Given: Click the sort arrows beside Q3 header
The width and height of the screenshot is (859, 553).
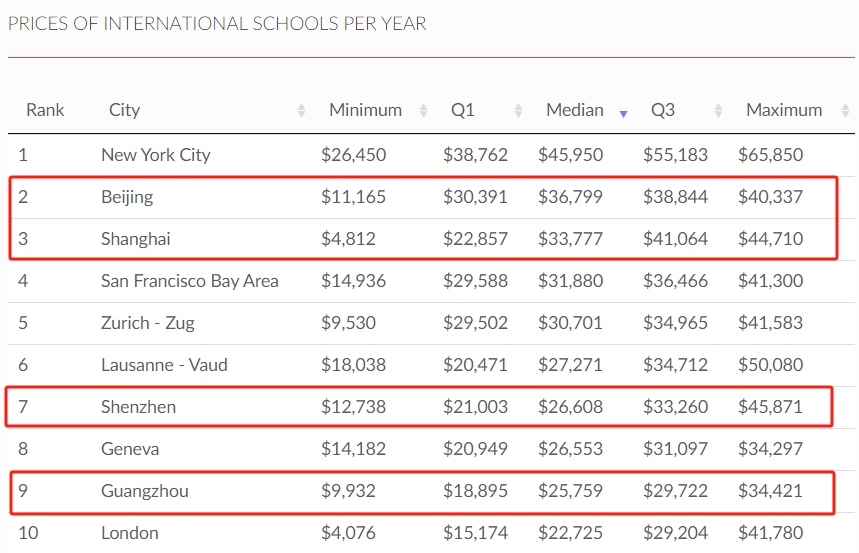Looking at the screenshot, I should [x=718, y=111].
